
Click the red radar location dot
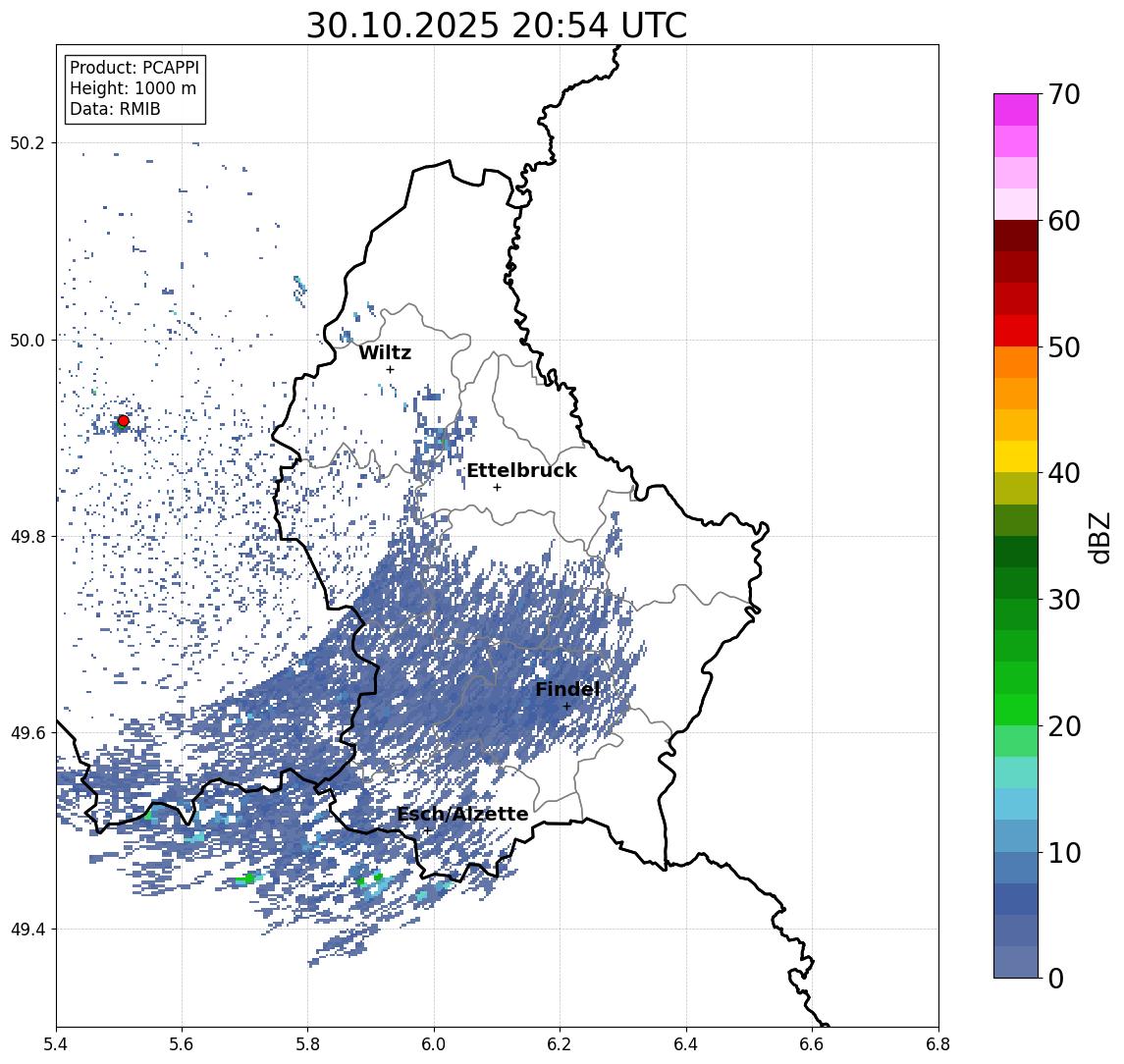124,421
